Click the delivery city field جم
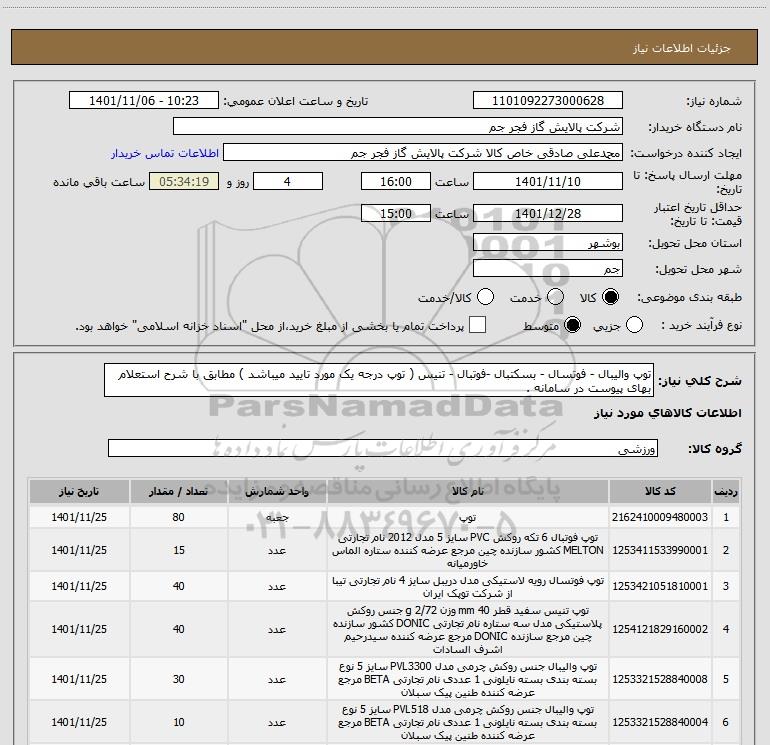The height and width of the screenshot is (745, 770). 548,268
